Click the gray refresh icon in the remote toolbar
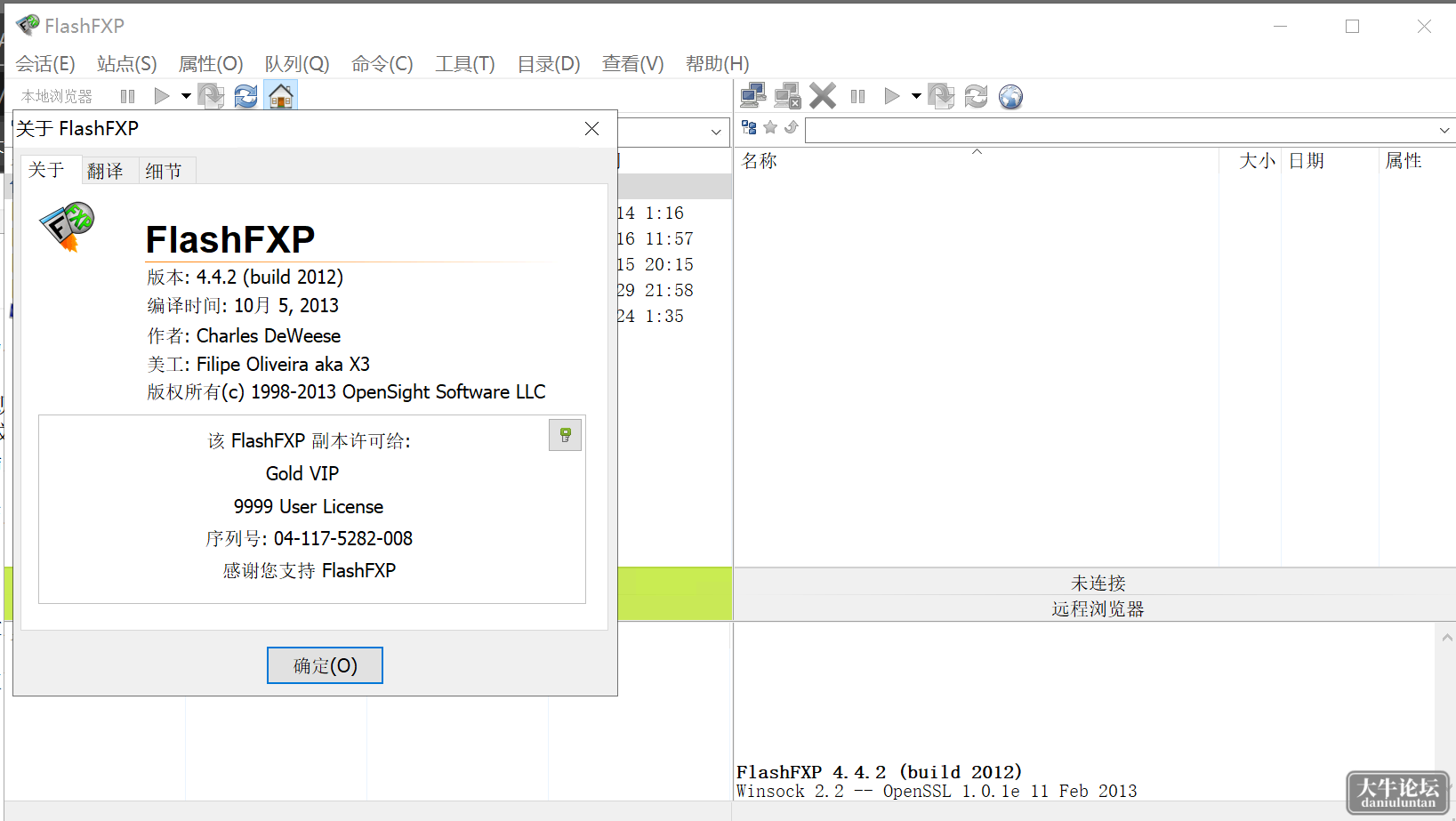 [976, 96]
